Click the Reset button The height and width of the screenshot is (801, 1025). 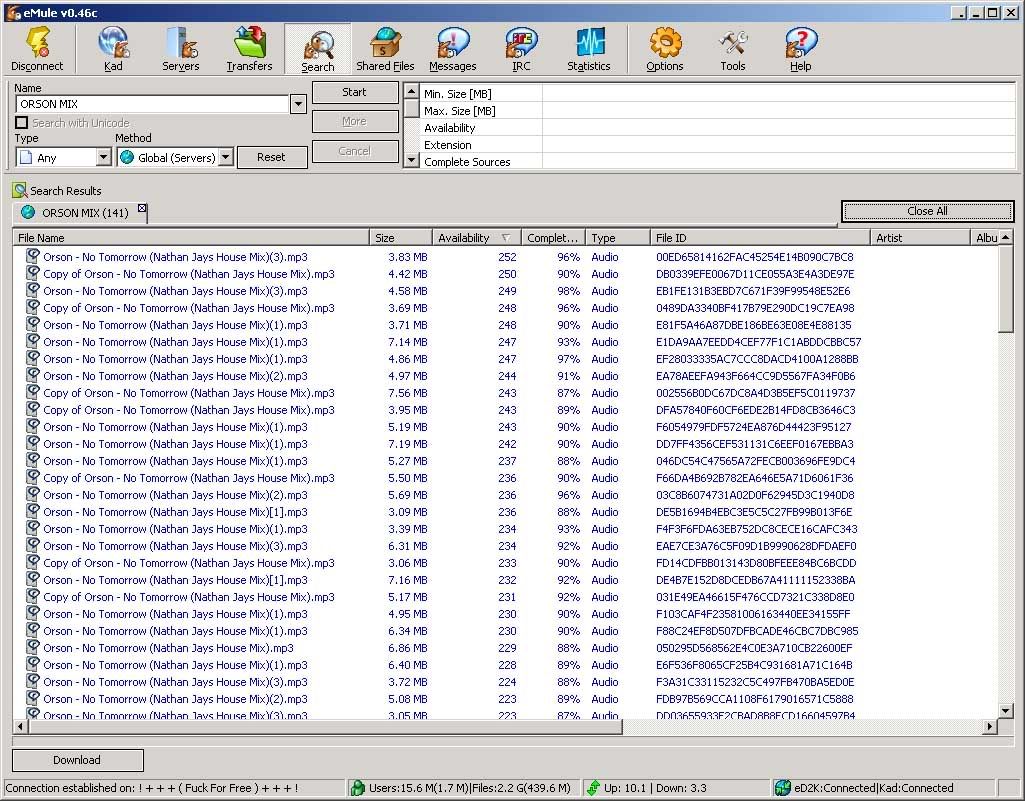[271, 157]
